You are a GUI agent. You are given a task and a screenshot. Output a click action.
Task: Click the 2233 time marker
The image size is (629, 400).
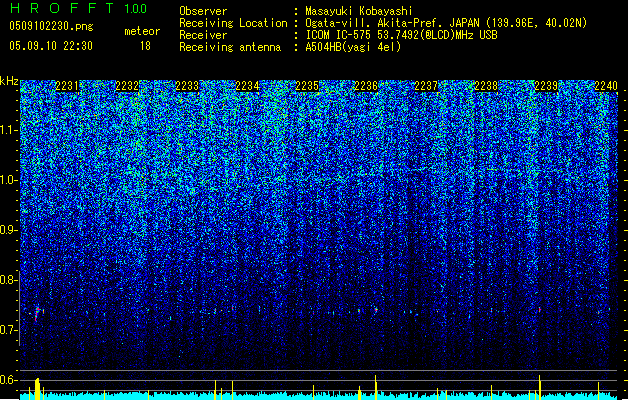[187, 86]
